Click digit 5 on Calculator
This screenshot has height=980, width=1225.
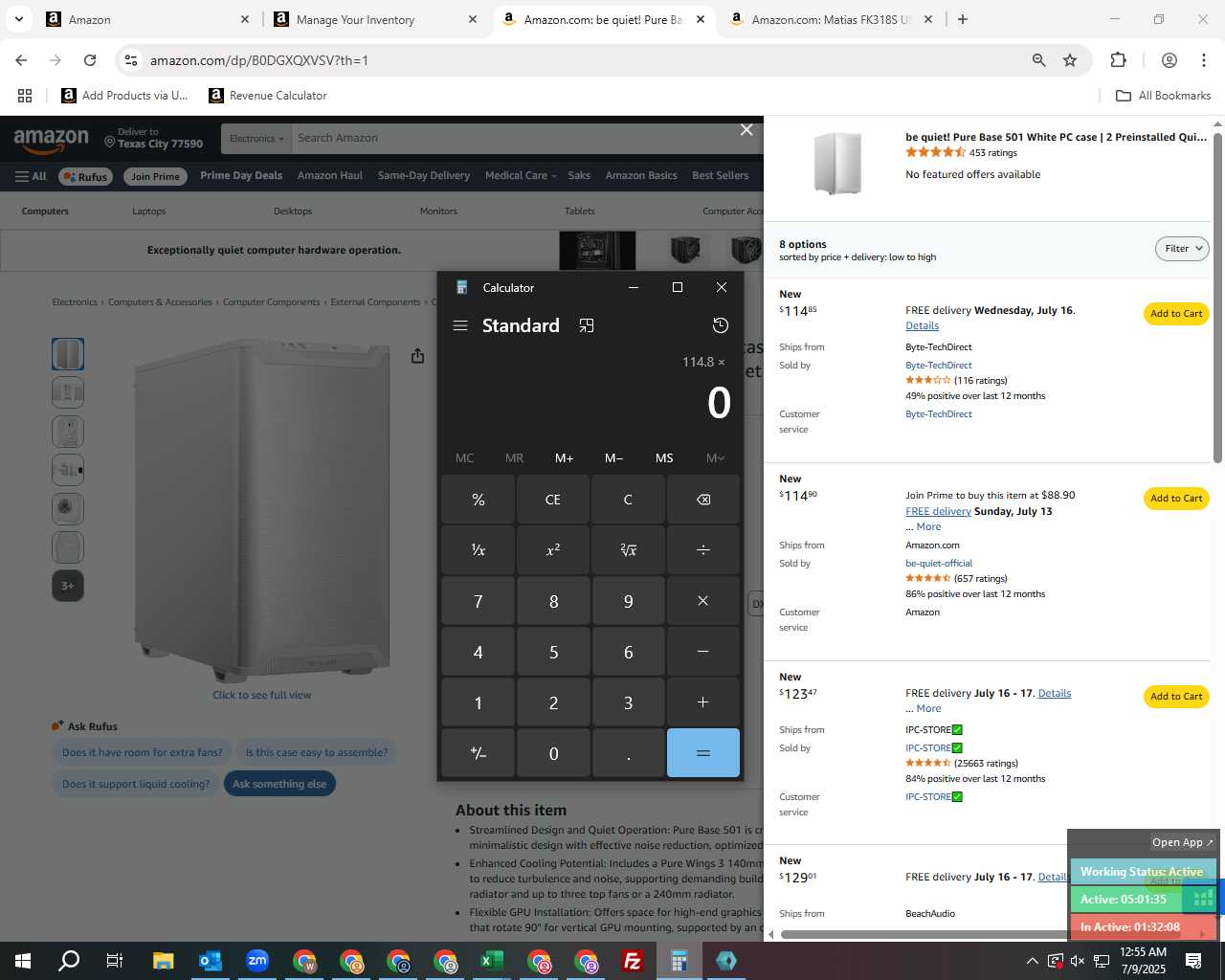(x=553, y=652)
